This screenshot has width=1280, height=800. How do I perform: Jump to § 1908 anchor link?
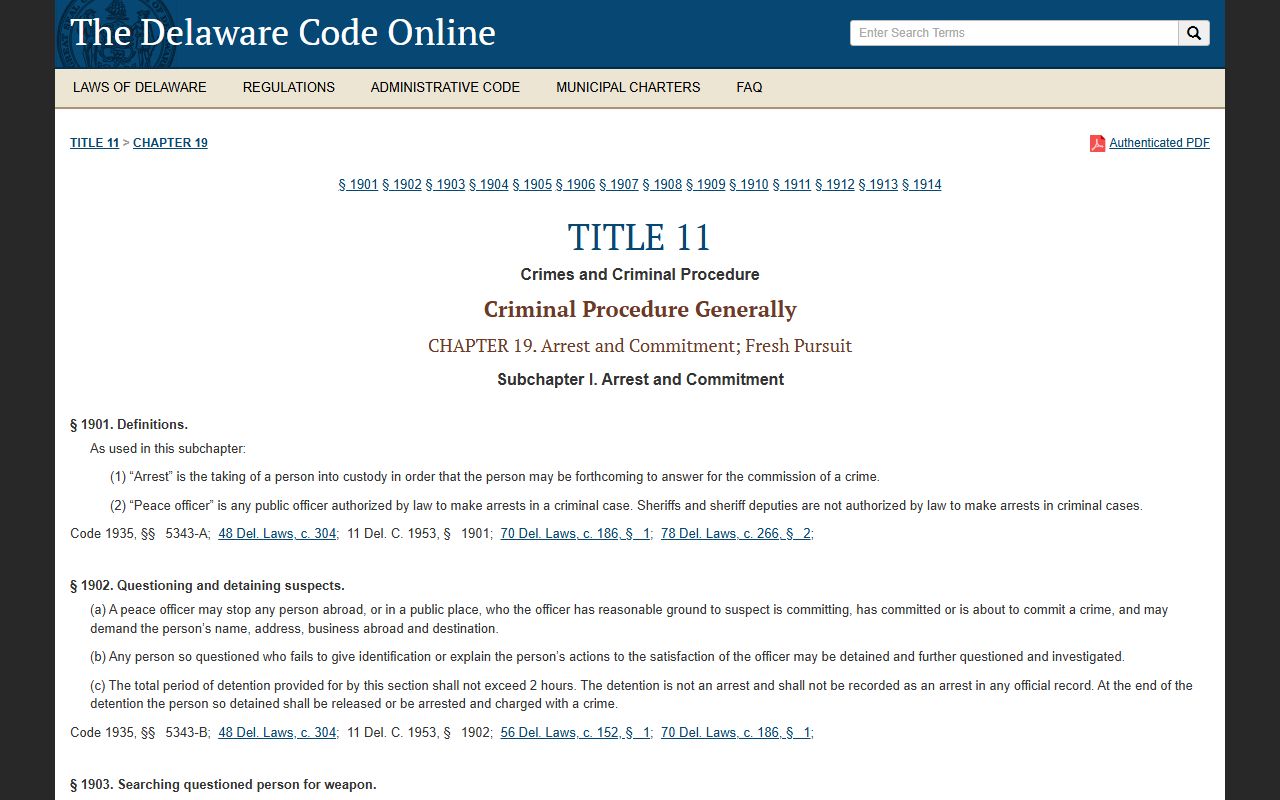coord(662,184)
